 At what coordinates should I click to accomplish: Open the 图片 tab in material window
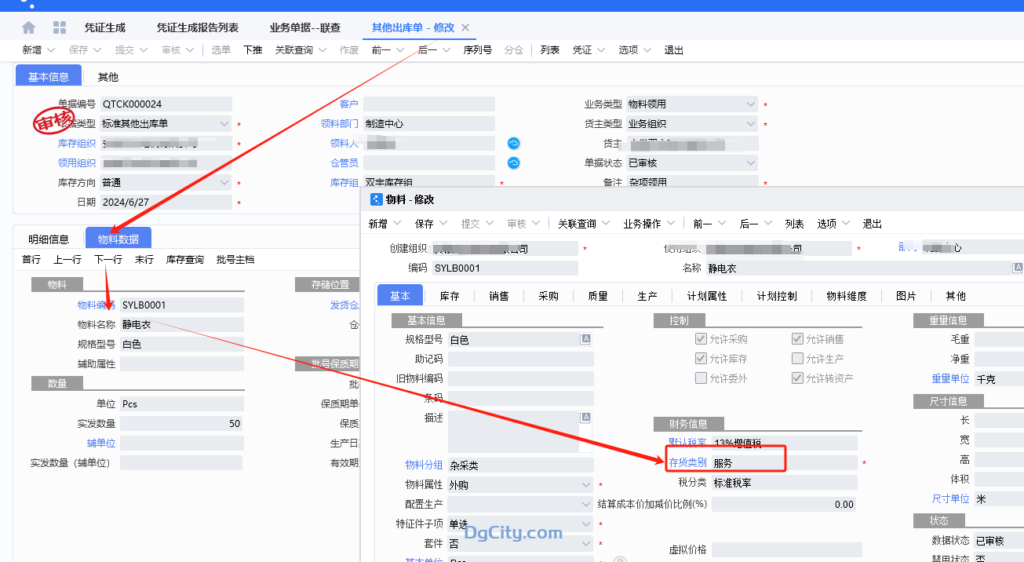point(906,296)
